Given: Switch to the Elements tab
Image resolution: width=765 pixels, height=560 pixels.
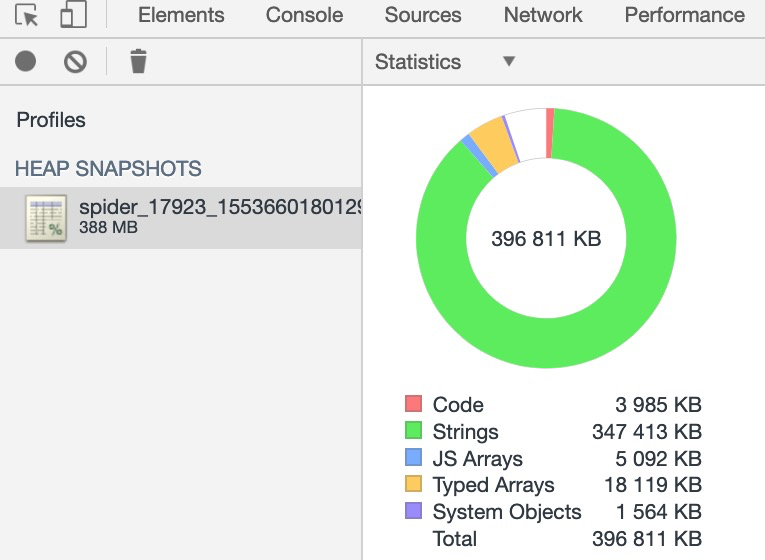Looking at the screenshot, I should (x=181, y=15).
